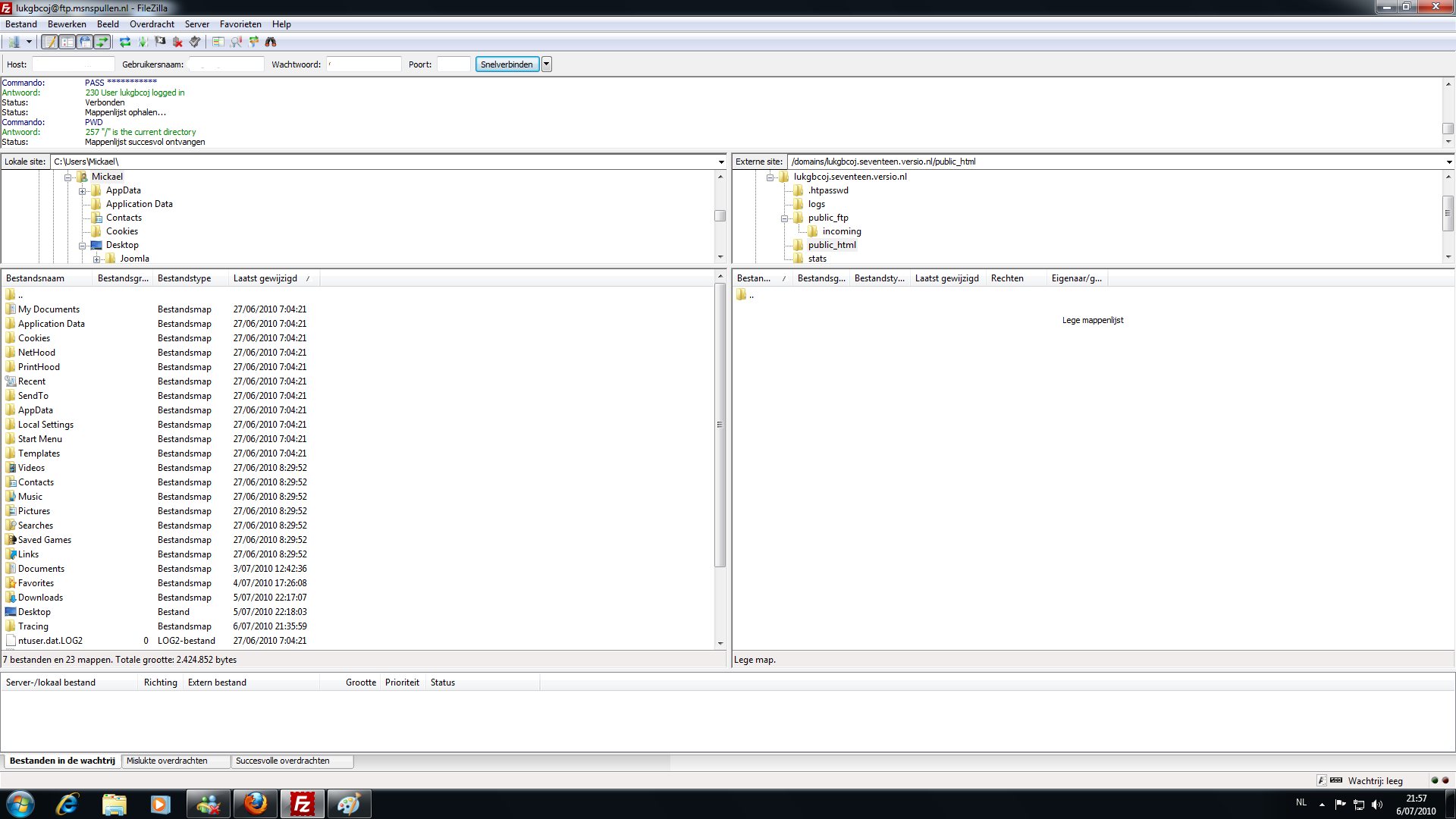Collapse the Mickael tree node
Screen dimensions: 1456x819
pos(67,177)
